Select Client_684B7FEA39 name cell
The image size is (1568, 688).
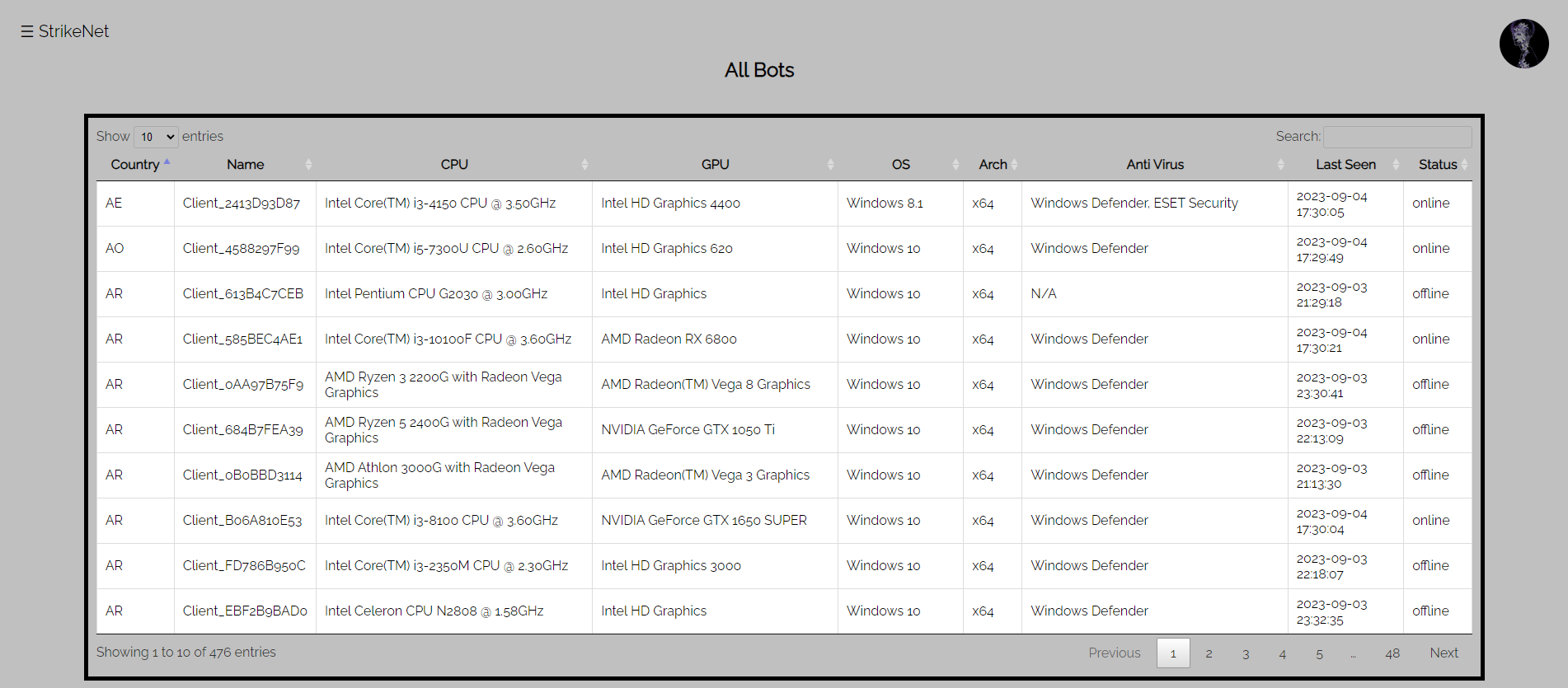243,430
